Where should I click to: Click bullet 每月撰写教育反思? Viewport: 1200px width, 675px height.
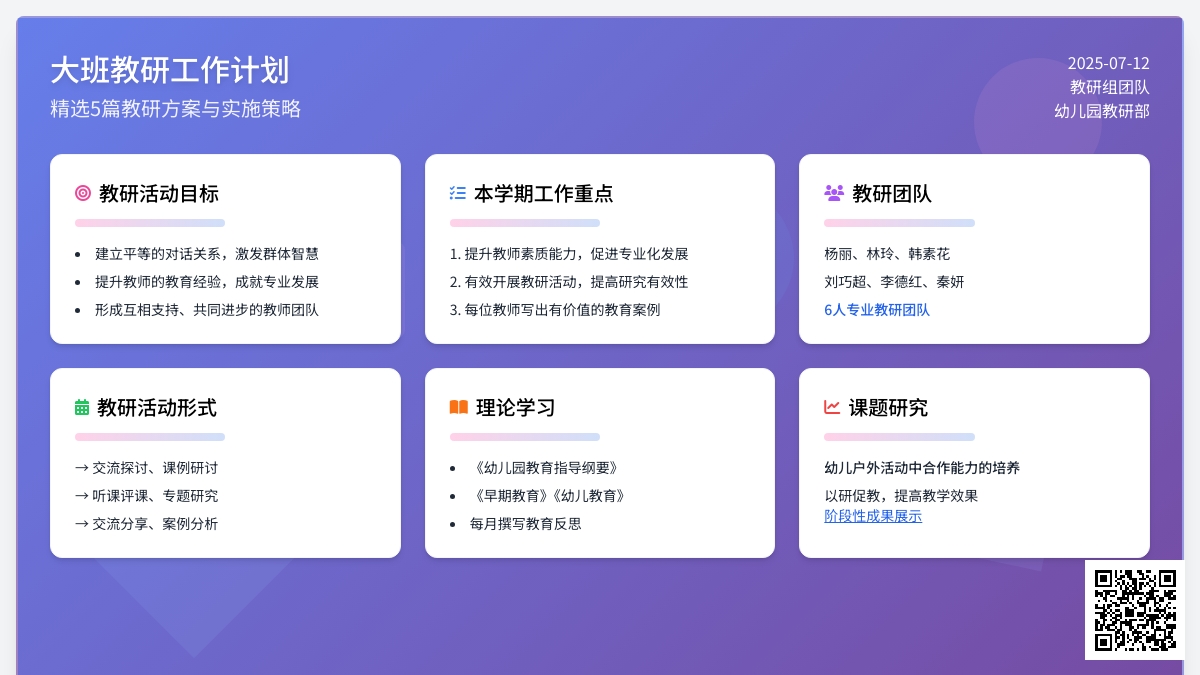pyautogui.click(x=526, y=524)
